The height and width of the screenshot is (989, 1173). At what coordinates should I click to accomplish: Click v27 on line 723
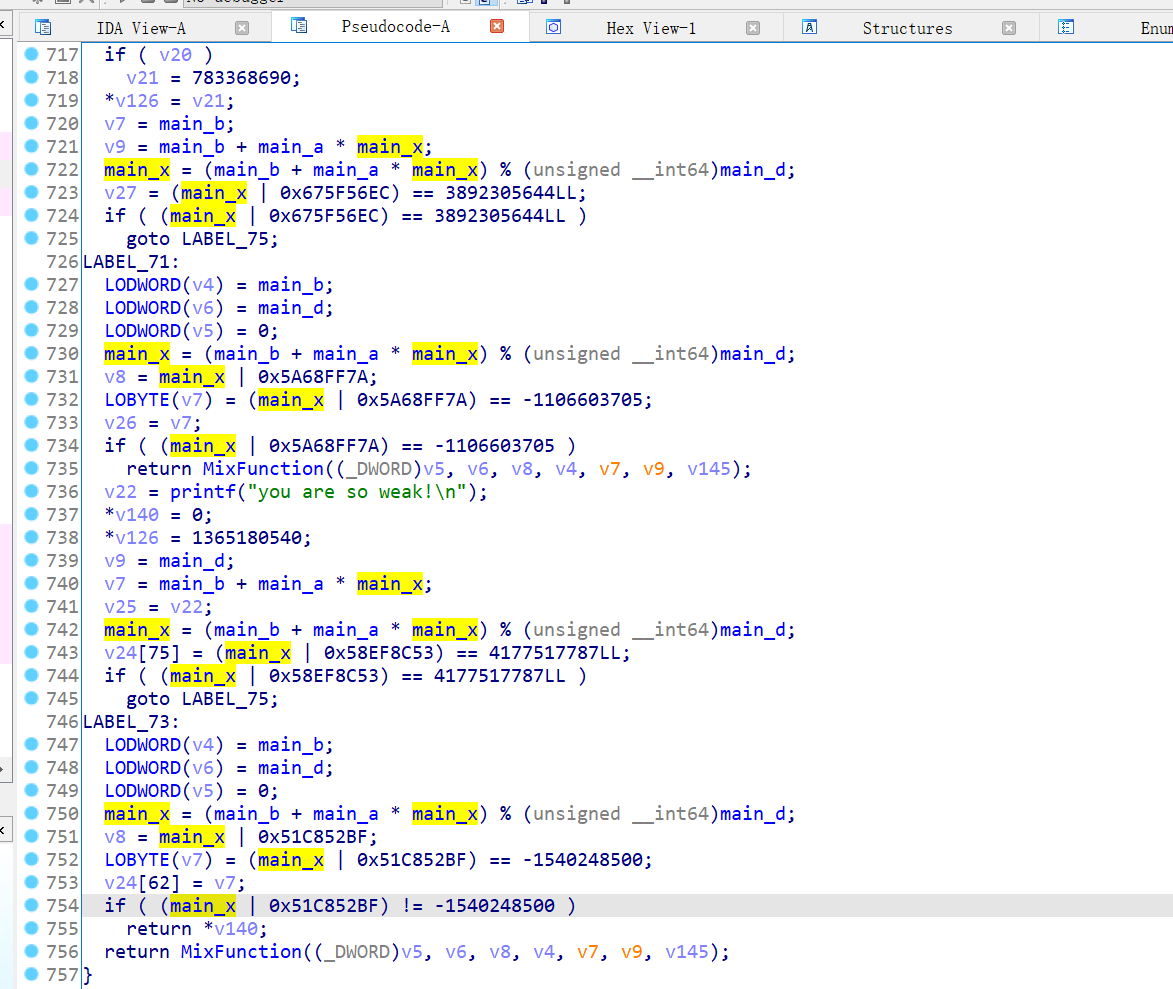click(x=120, y=192)
